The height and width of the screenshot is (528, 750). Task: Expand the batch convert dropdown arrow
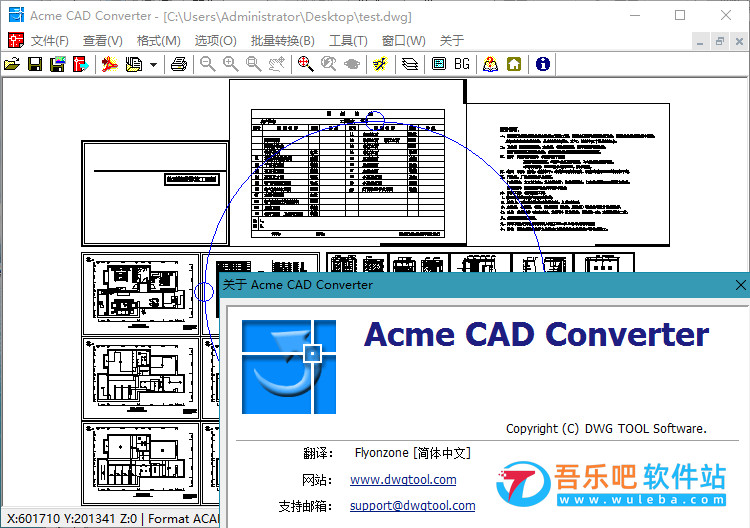154,64
